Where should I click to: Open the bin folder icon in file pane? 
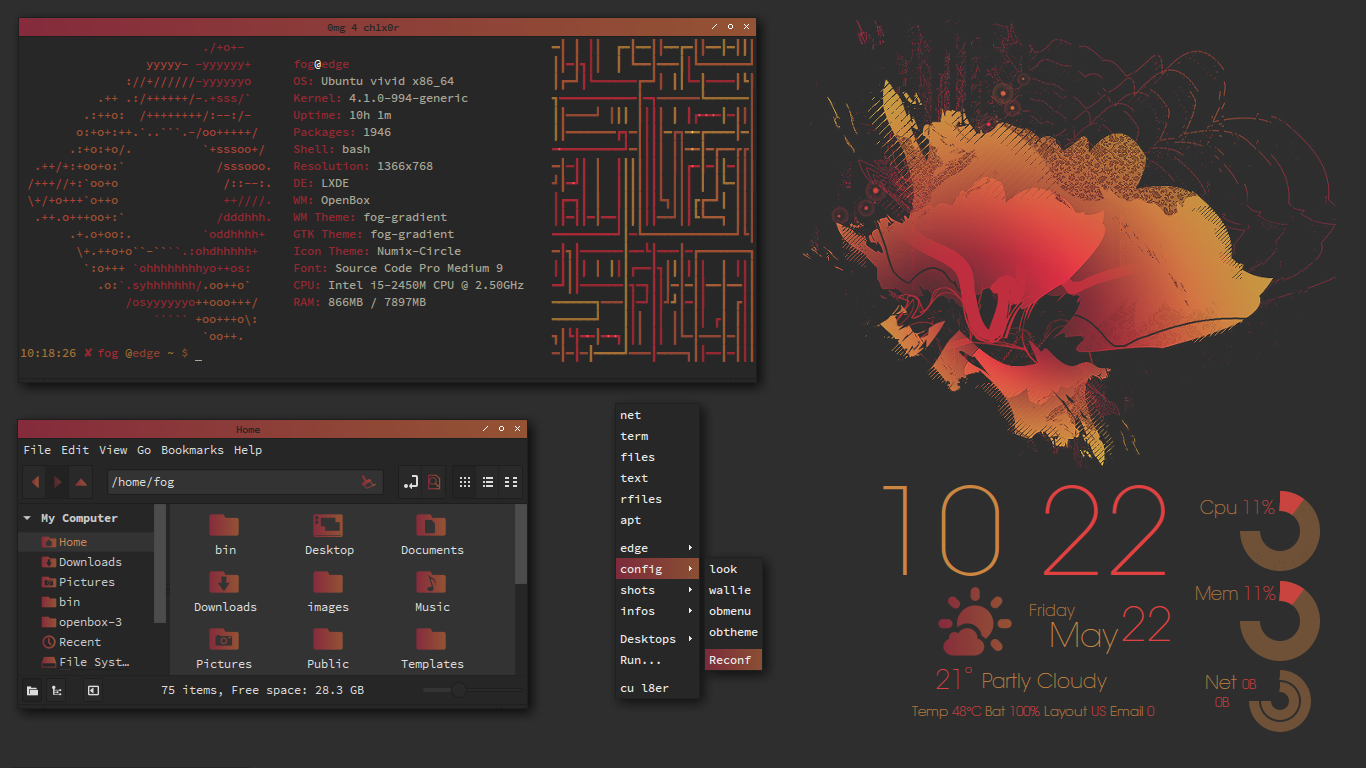(x=225, y=525)
